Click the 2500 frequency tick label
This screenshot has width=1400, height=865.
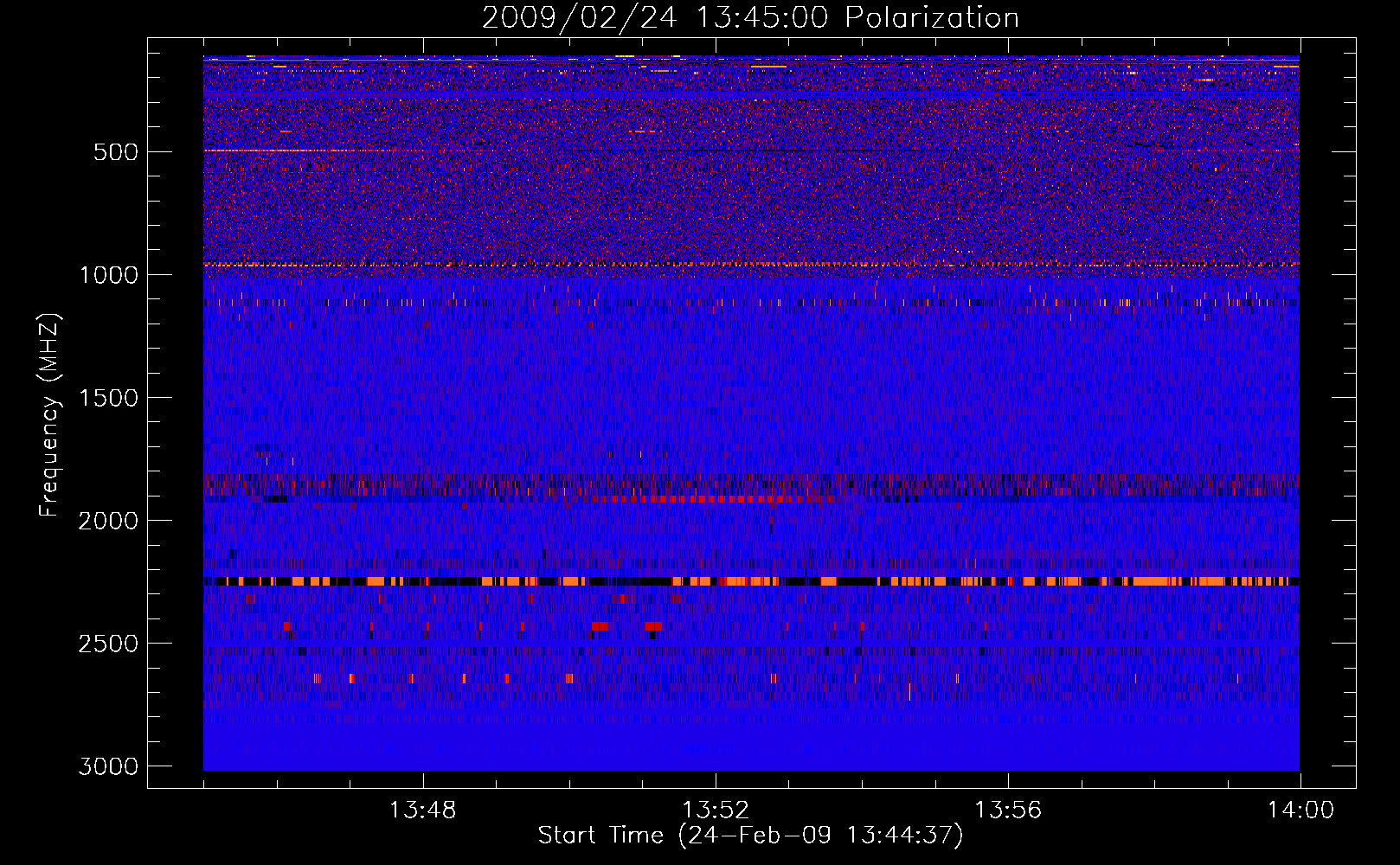tap(108, 644)
